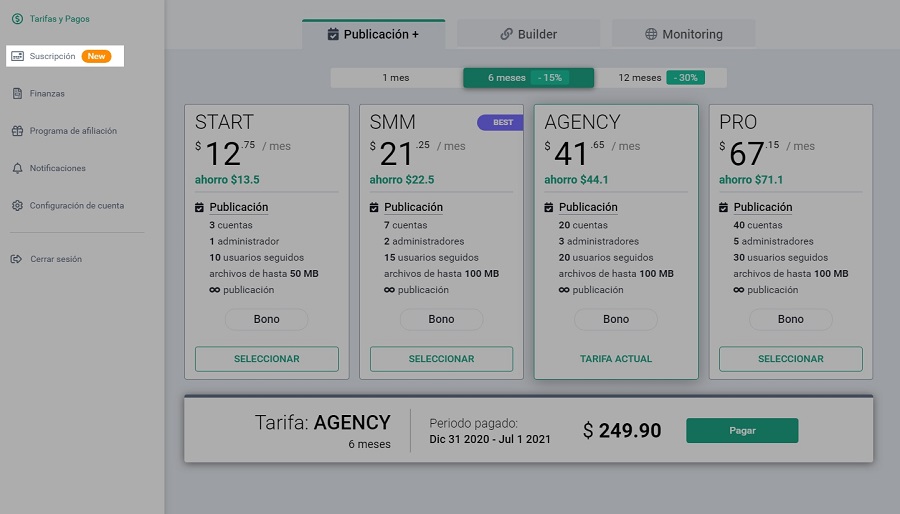Expand the Bono details in START plan
The width and height of the screenshot is (900, 514).
[x=266, y=319]
